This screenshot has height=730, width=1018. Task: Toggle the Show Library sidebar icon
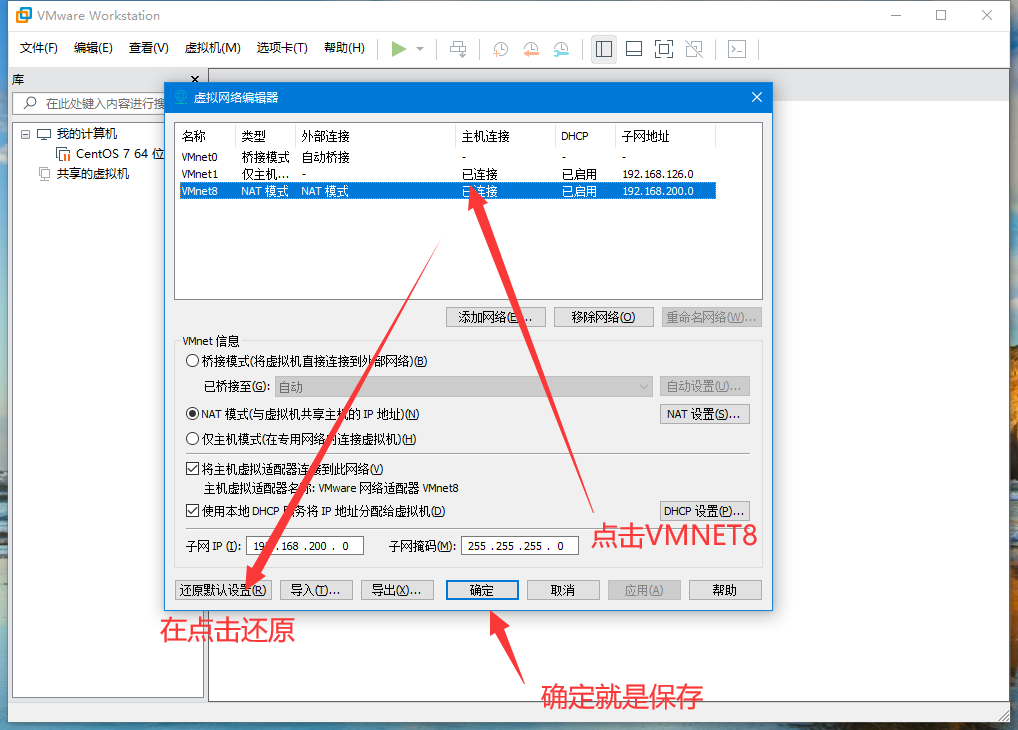click(x=603, y=48)
